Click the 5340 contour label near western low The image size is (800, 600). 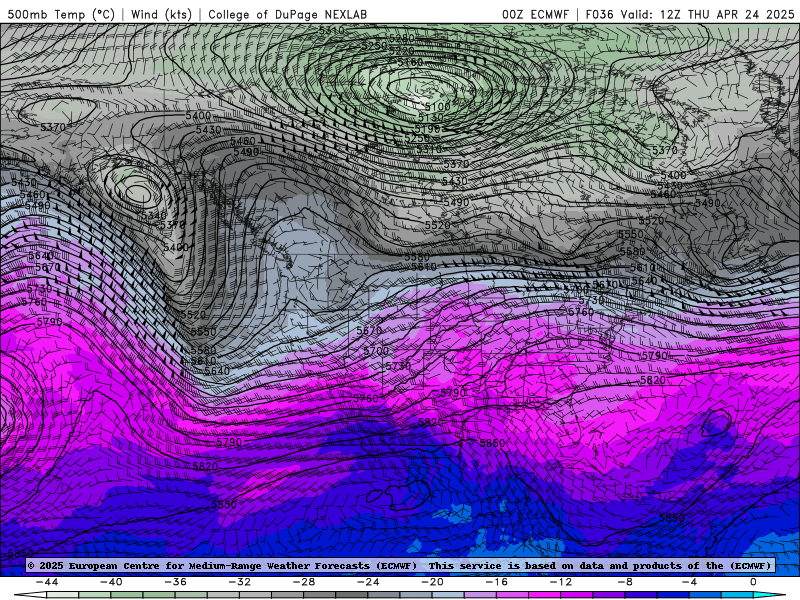pyautogui.click(x=154, y=215)
